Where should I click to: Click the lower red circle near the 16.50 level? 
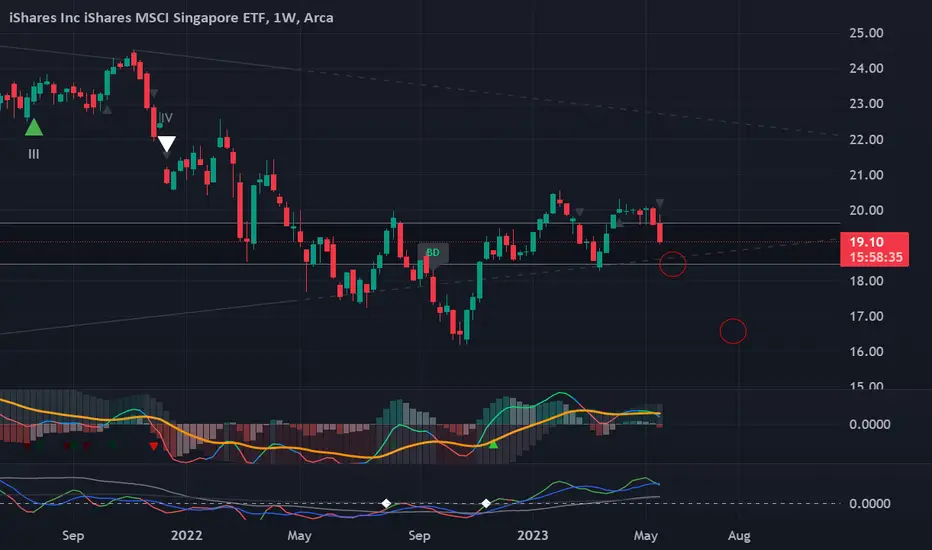click(x=733, y=331)
